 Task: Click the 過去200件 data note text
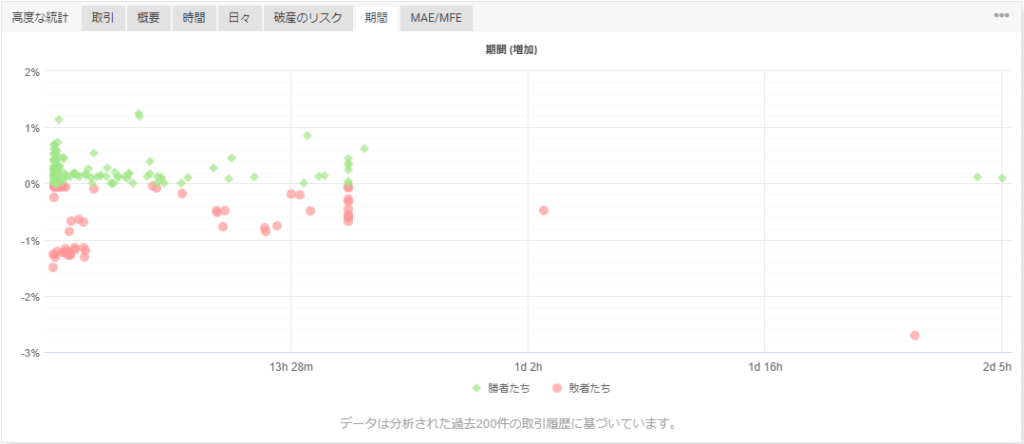tap(507, 424)
